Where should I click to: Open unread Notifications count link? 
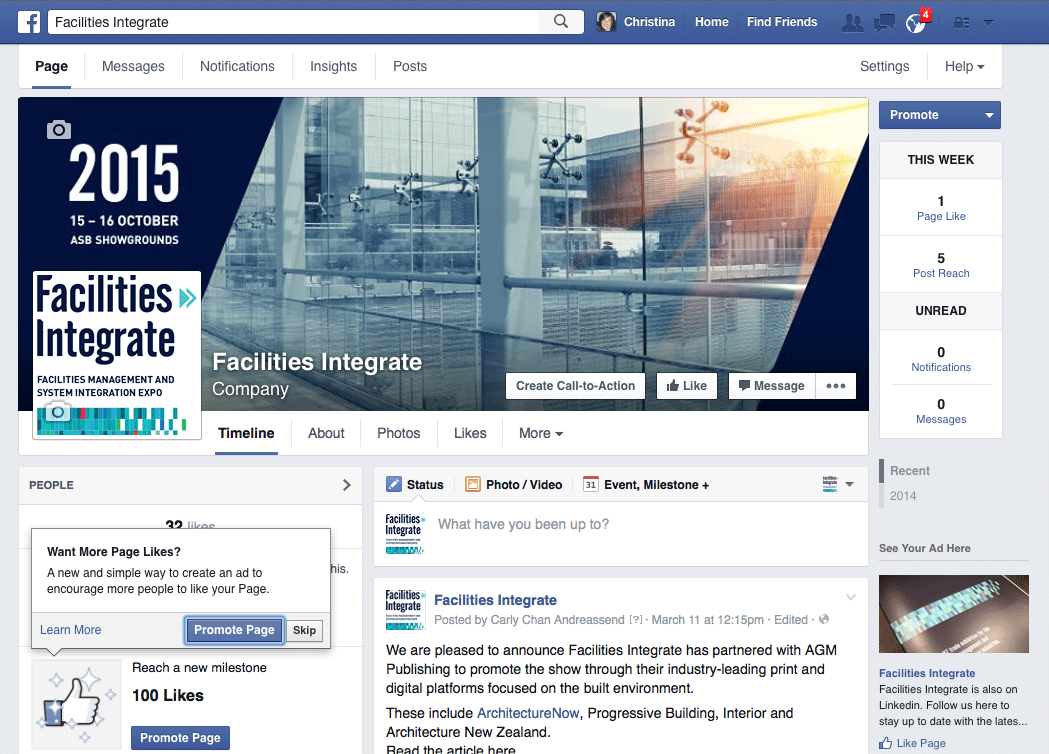(941, 359)
